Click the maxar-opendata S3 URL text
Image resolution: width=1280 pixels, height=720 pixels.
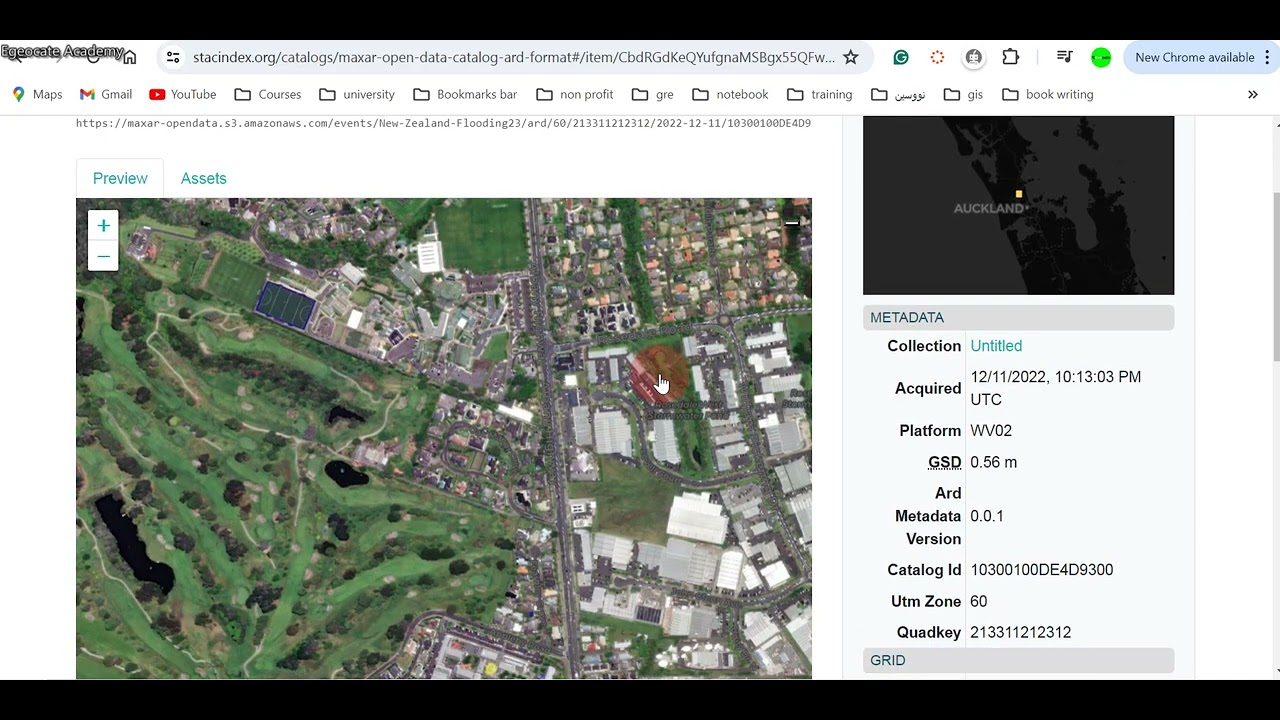point(443,124)
